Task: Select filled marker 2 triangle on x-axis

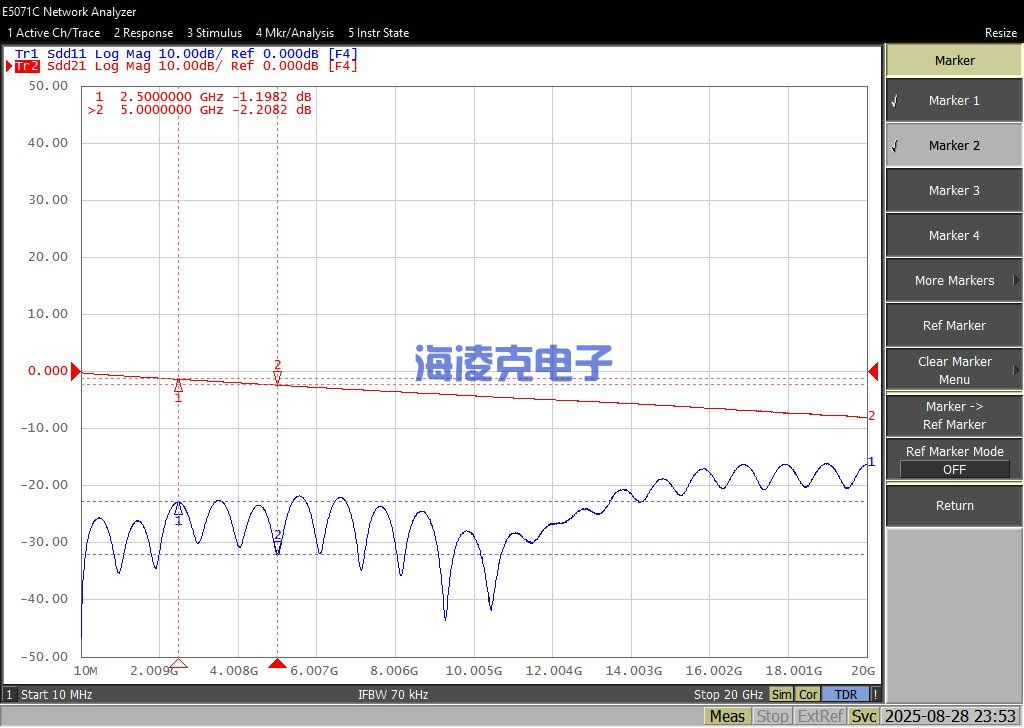Action: [x=278, y=663]
